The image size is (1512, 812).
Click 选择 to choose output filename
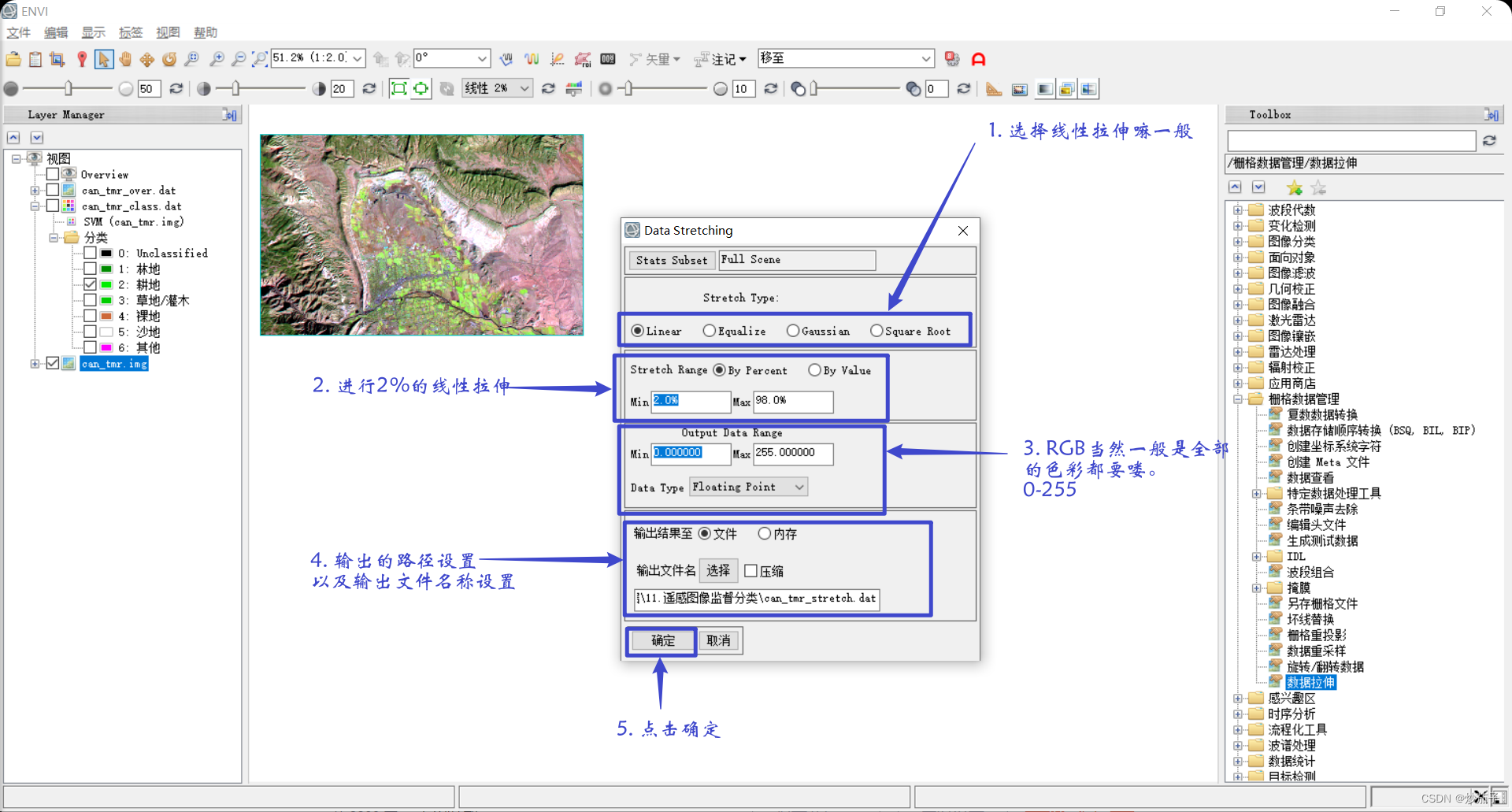click(718, 570)
